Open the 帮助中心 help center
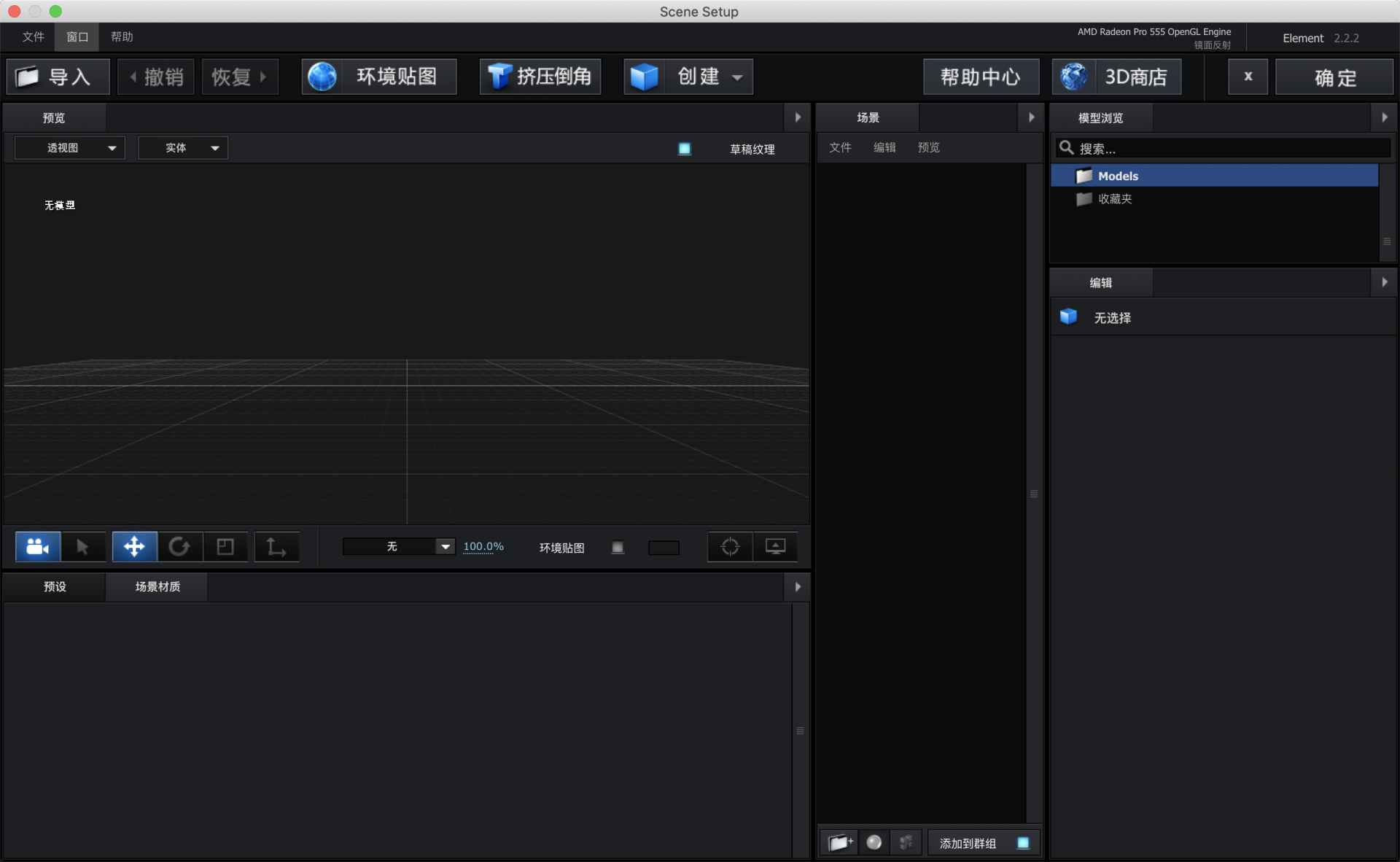Viewport: 1400px width, 862px height. point(981,77)
